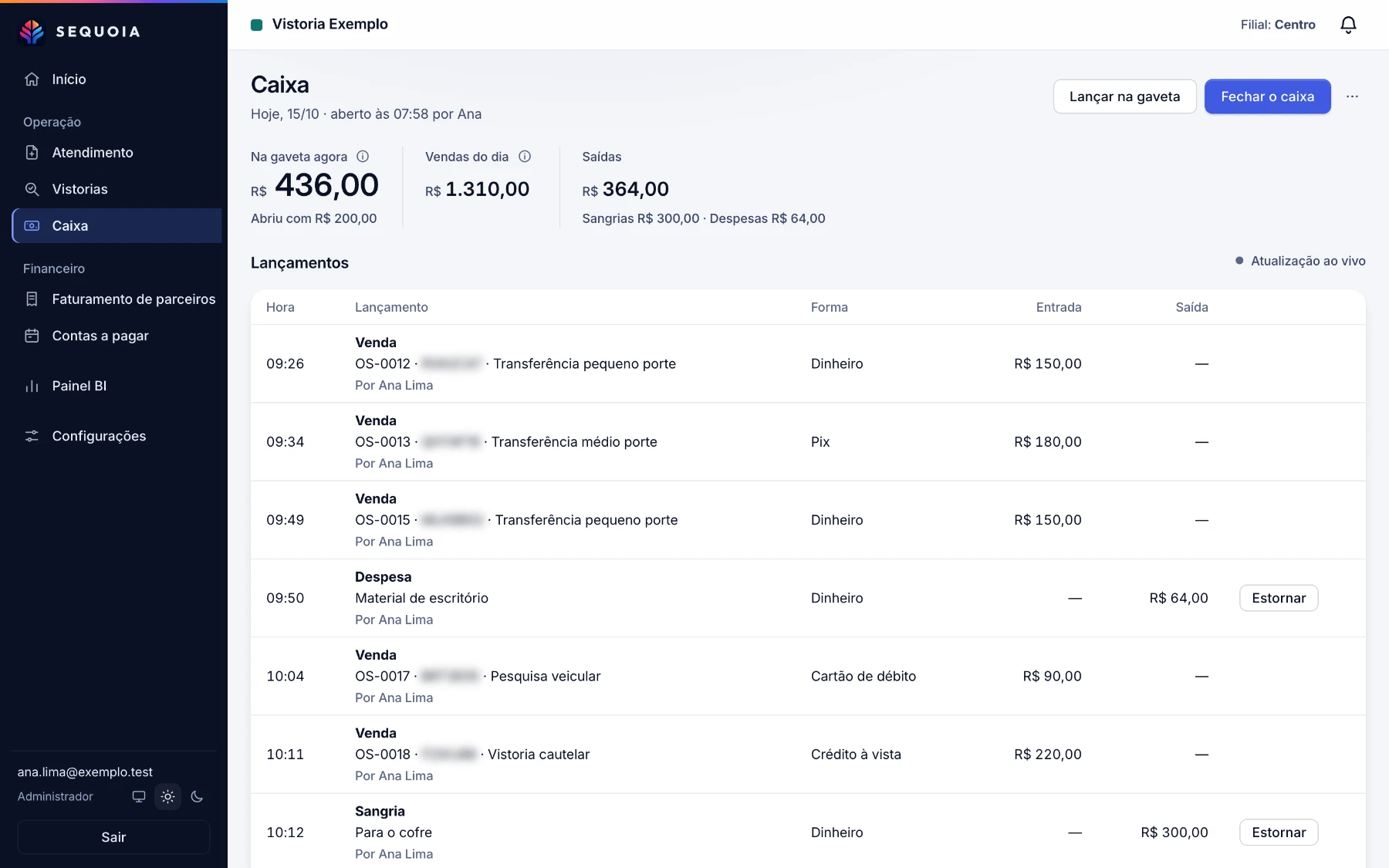
Task: Open Painel BI page
Action: (x=117, y=386)
